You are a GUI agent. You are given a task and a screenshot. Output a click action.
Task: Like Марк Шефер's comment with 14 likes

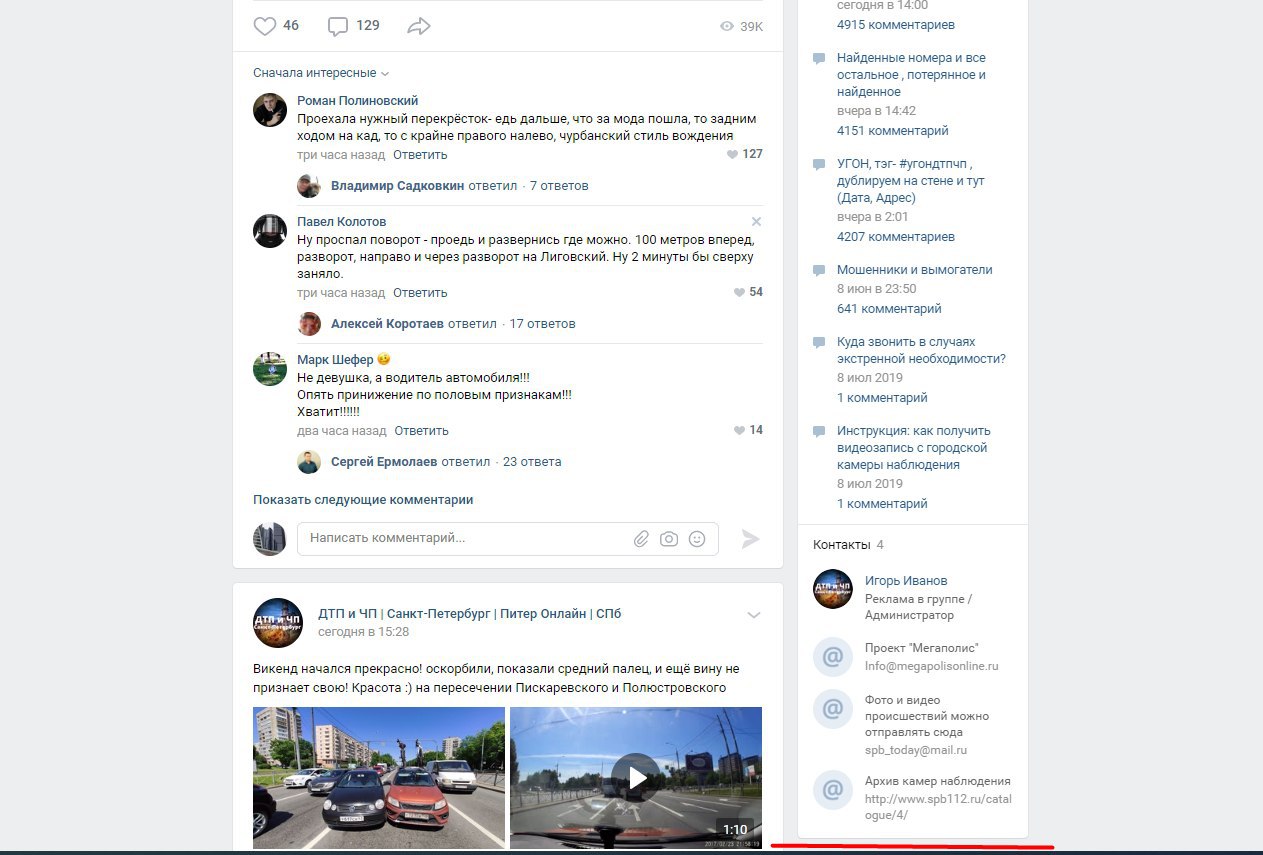739,431
